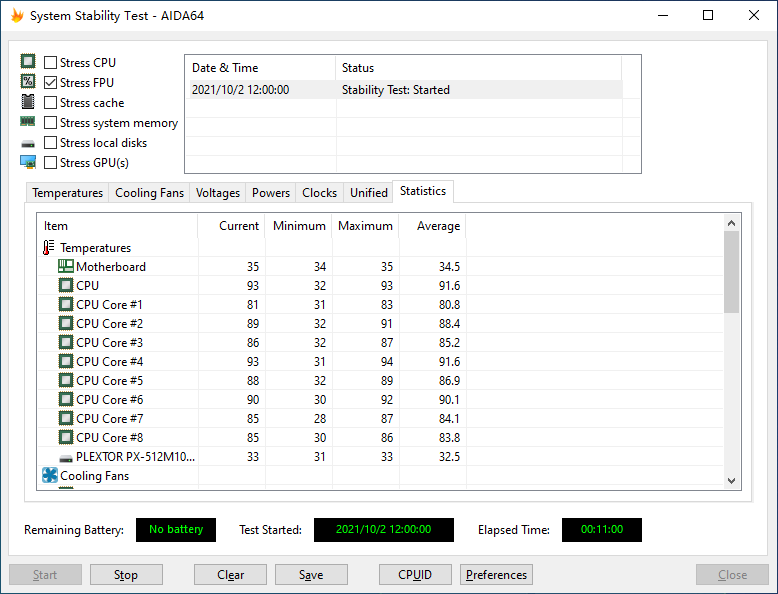Click the Cooling Fans blue fan icon

click(50, 475)
